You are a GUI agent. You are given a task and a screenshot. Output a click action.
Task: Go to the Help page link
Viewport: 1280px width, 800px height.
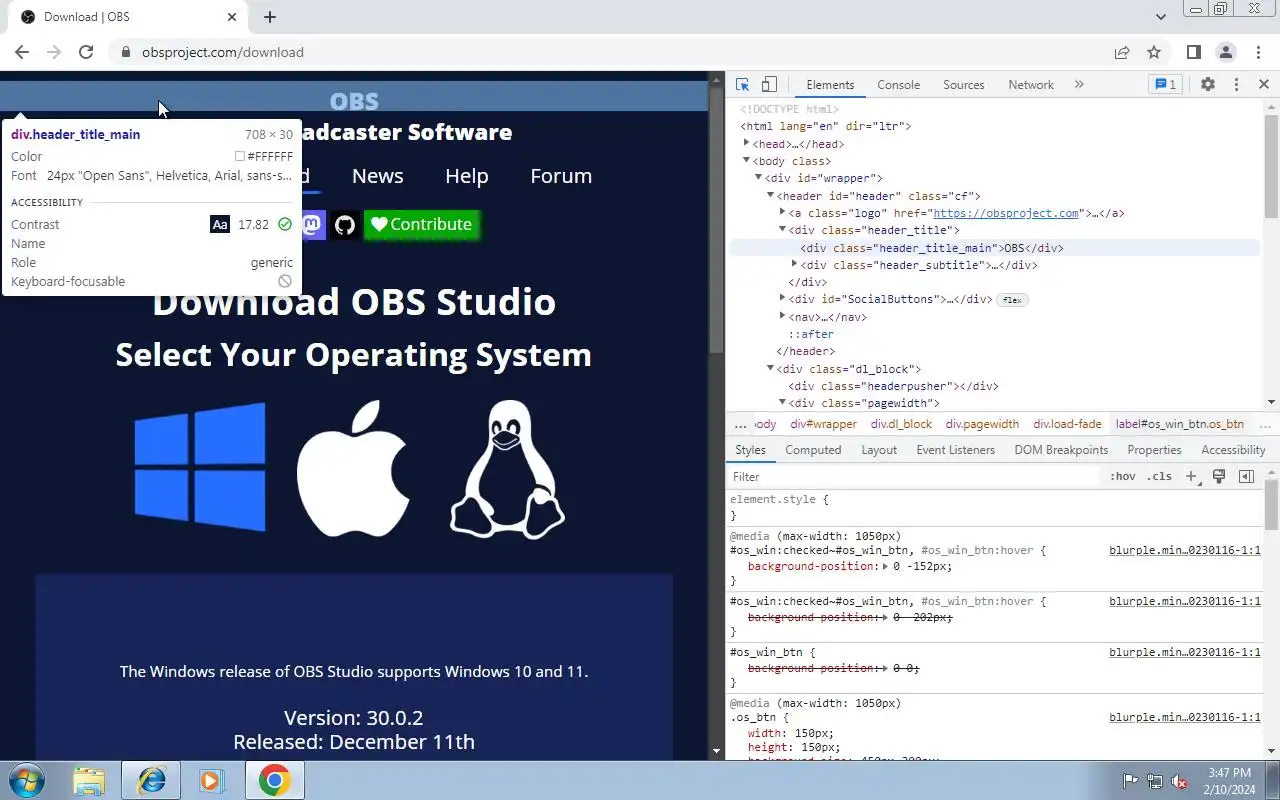click(x=466, y=176)
